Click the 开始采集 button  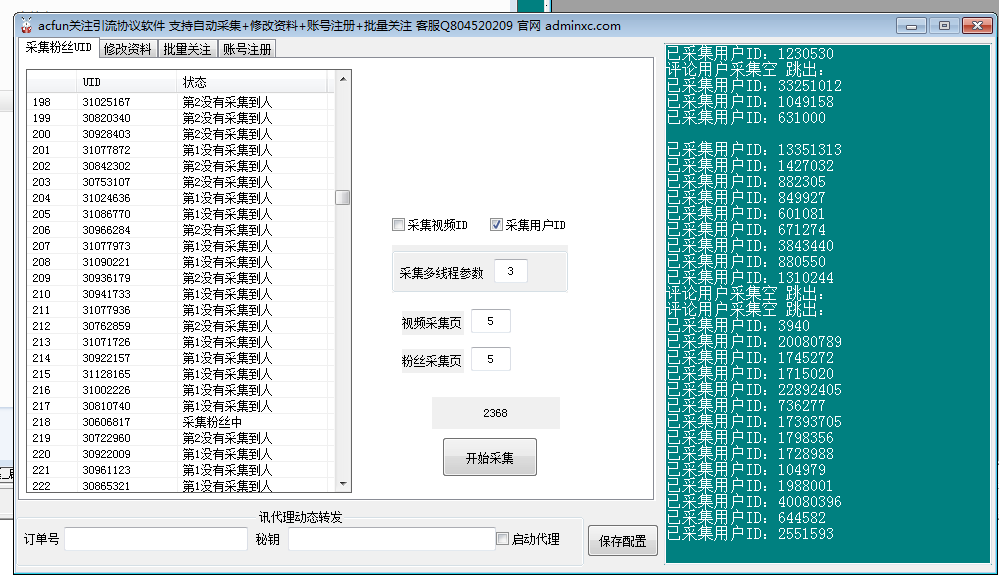(x=489, y=456)
